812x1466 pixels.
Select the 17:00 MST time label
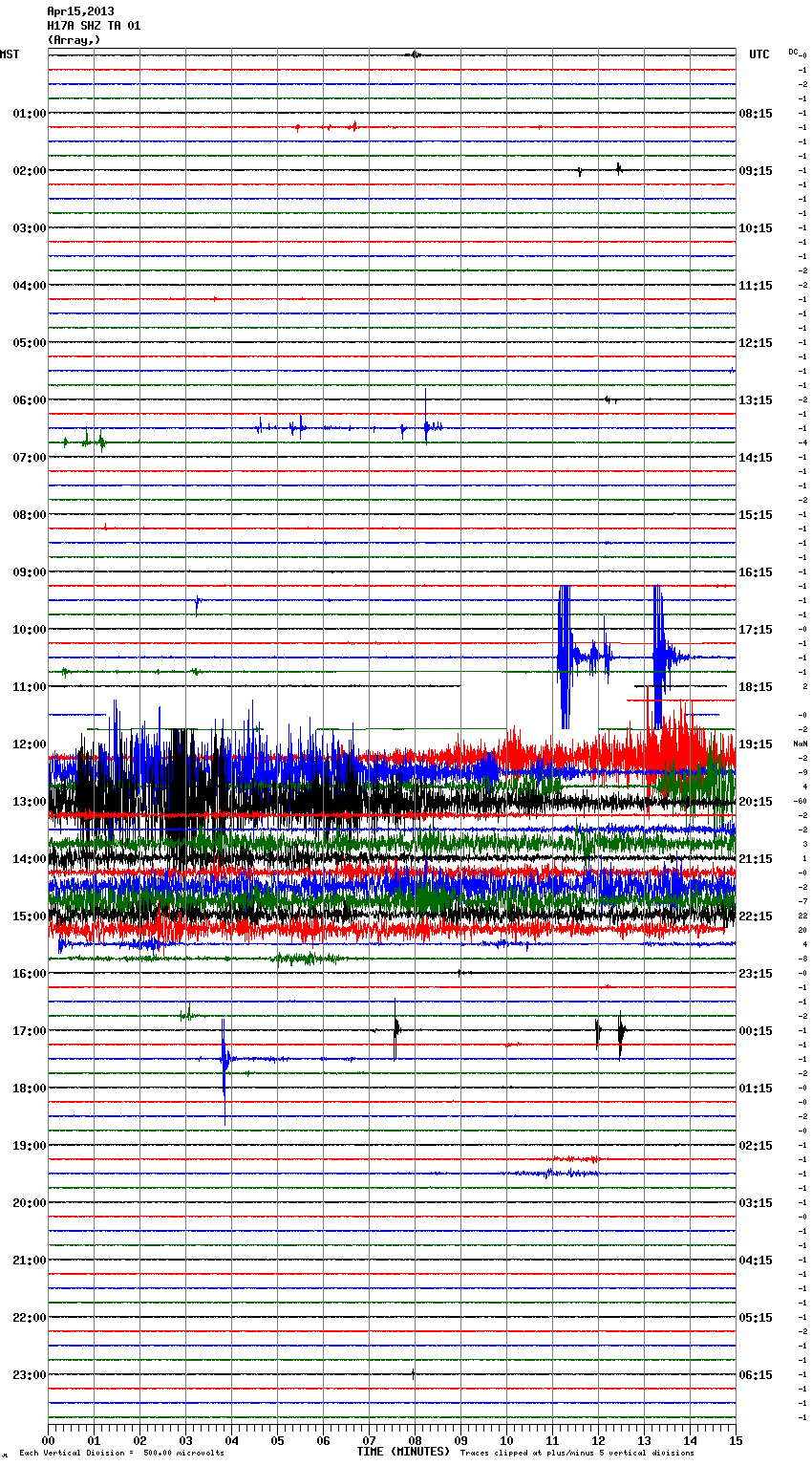pos(30,1031)
